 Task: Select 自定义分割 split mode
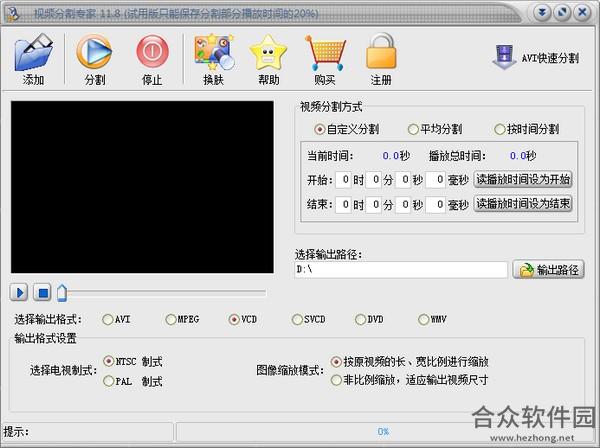point(346,129)
